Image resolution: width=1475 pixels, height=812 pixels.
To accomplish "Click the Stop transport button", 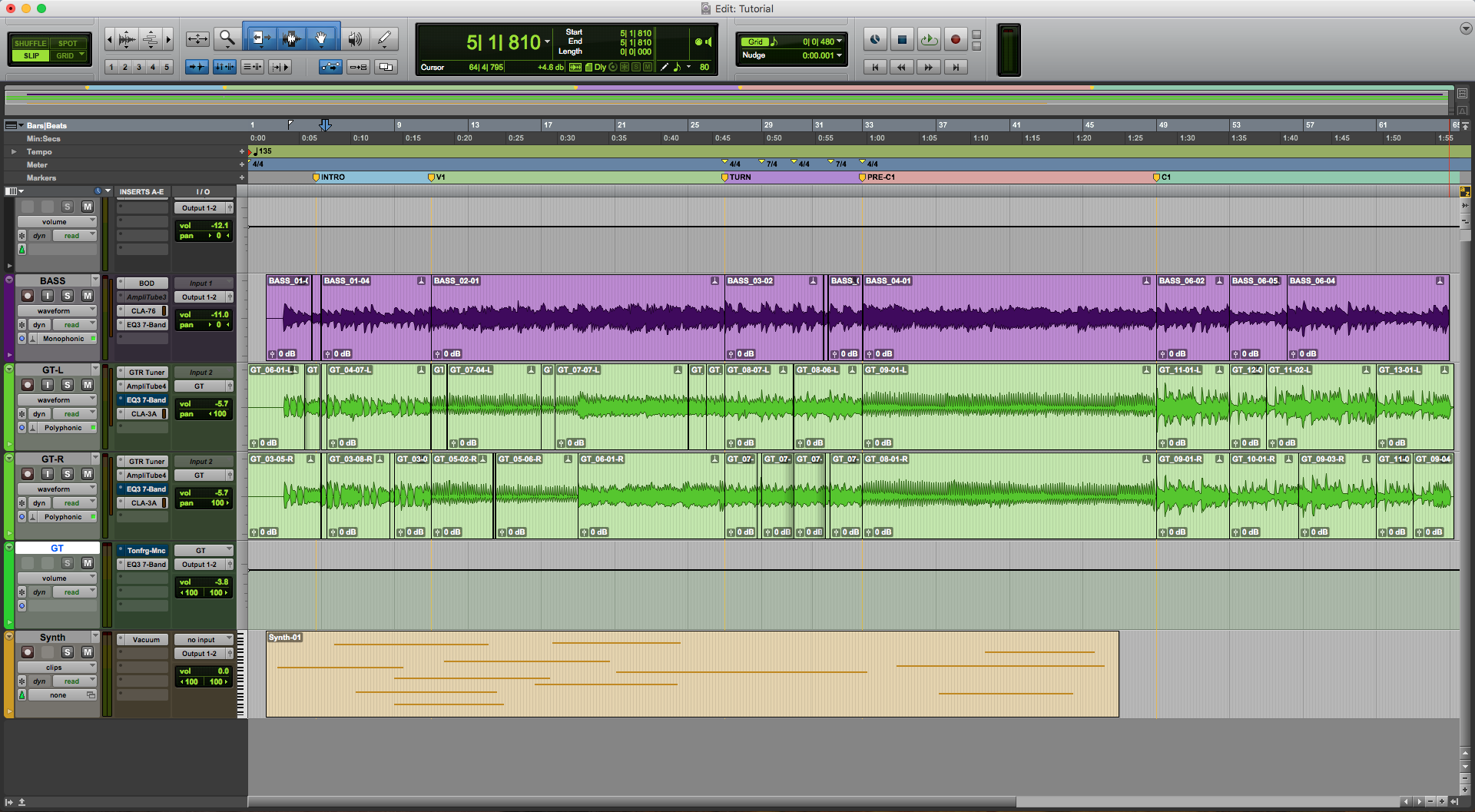I will tap(902, 39).
